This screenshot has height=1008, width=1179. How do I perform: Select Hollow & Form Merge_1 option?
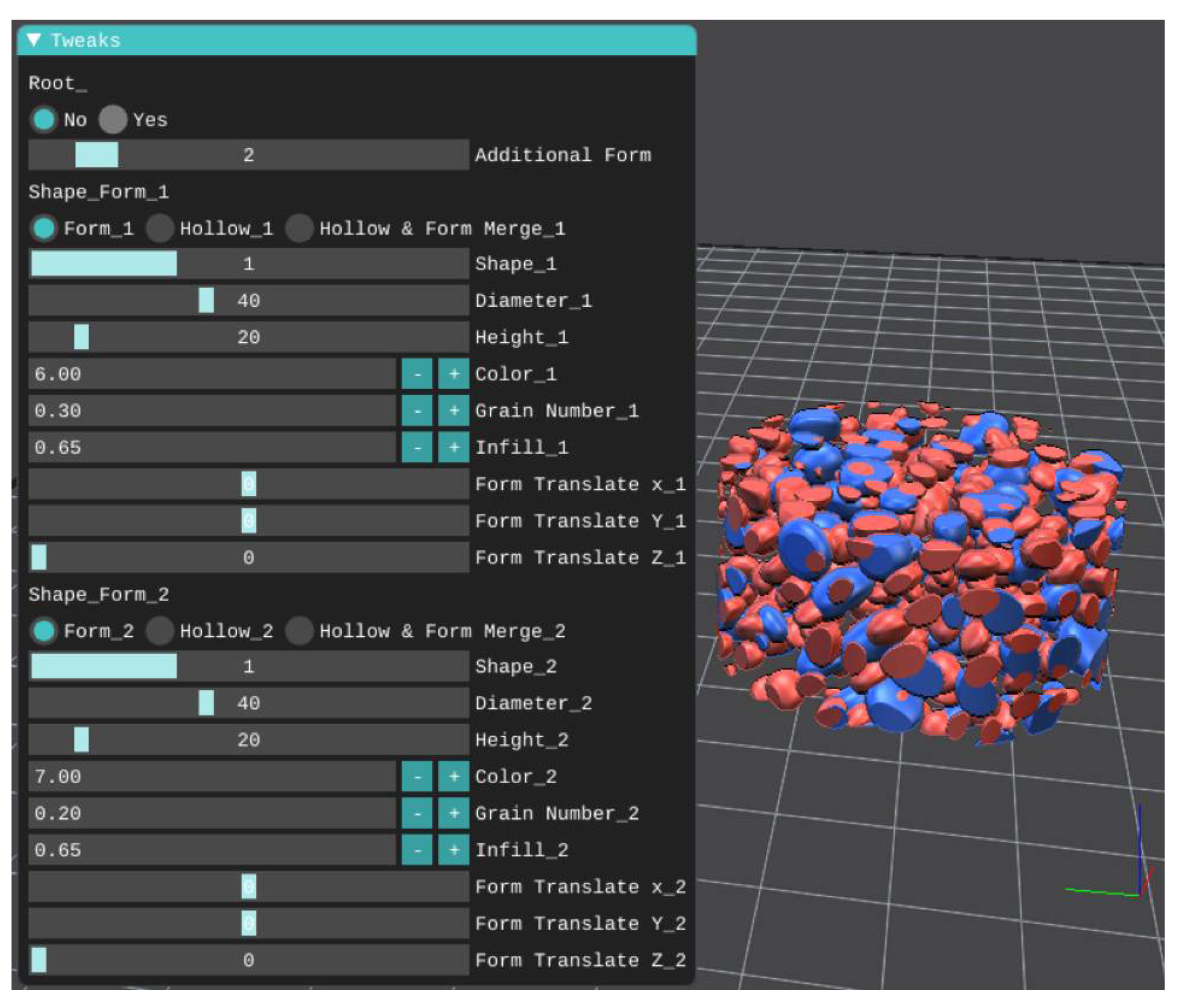click(x=299, y=229)
